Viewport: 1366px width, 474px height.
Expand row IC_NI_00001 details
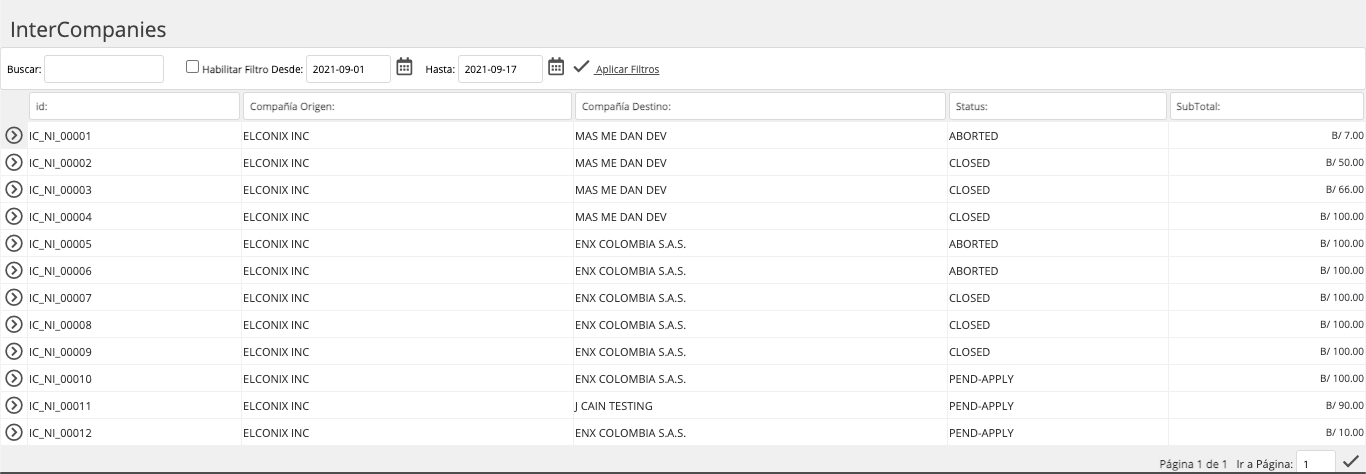pyautogui.click(x=14, y=135)
